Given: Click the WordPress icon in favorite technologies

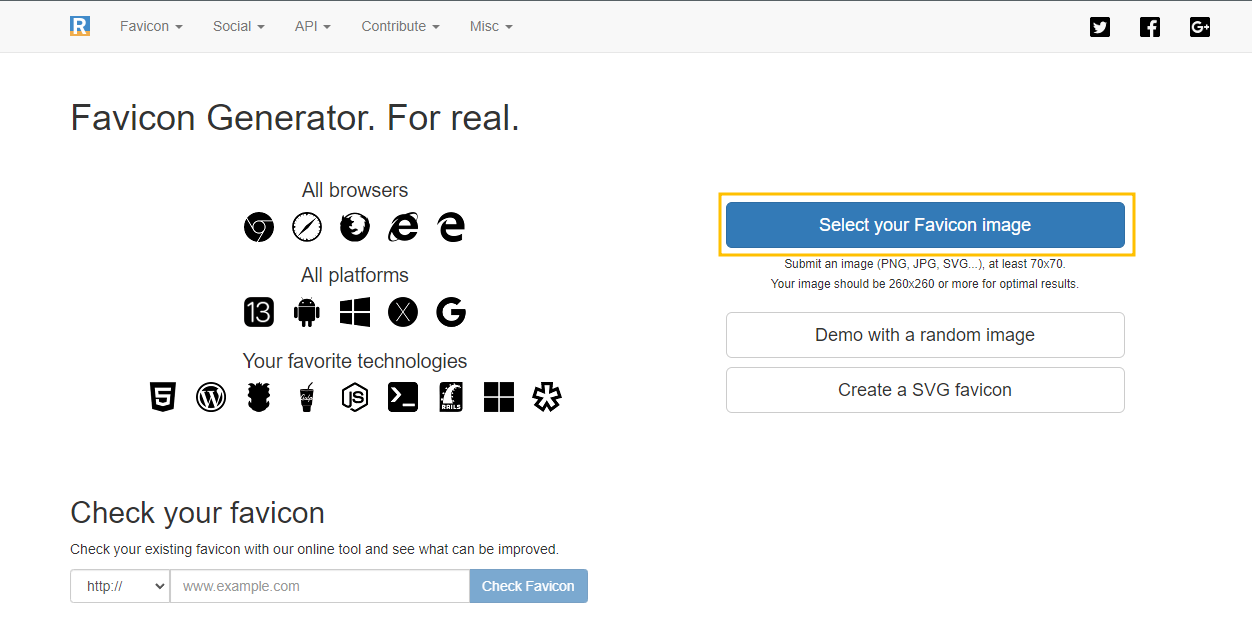Looking at the screenshot, I should click(x=211, y=397).
